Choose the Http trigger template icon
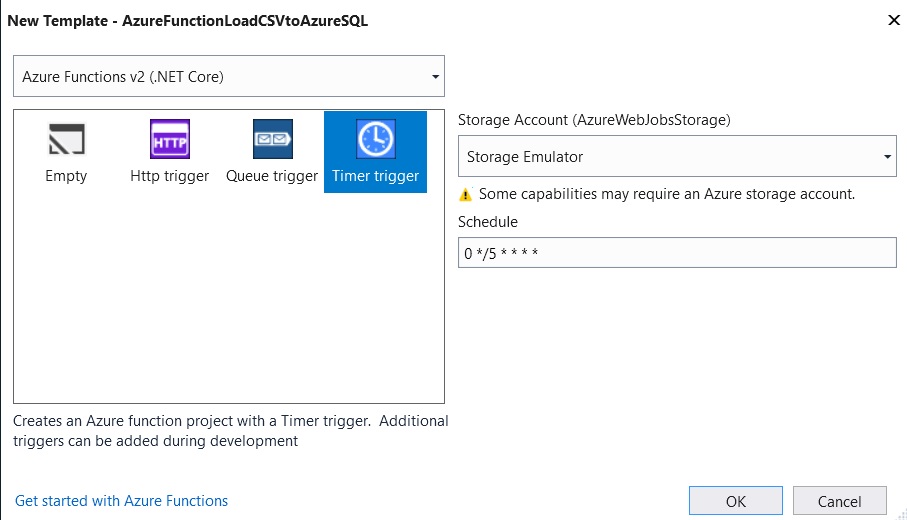The width and height of the screenshot is (907, 520). click(169, 139)
